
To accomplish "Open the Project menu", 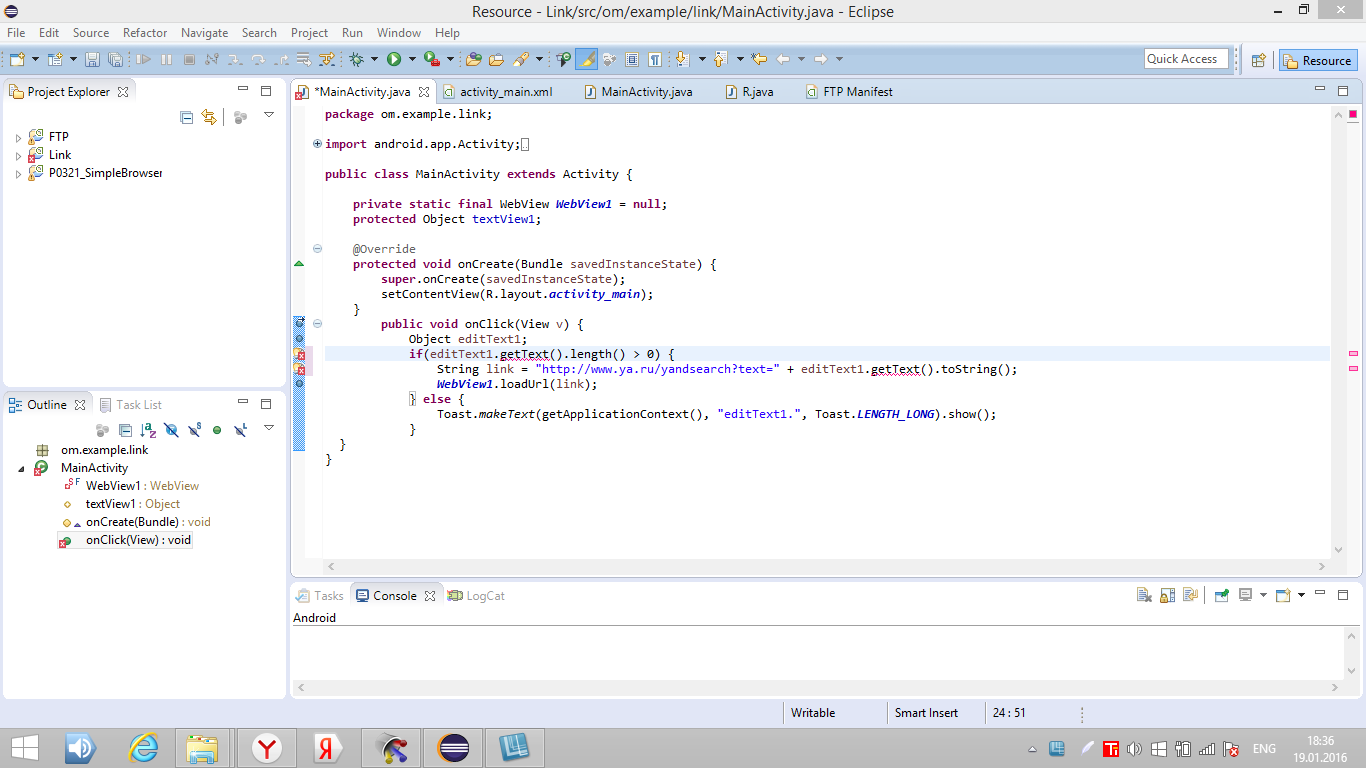I will [x=310, y=33].
